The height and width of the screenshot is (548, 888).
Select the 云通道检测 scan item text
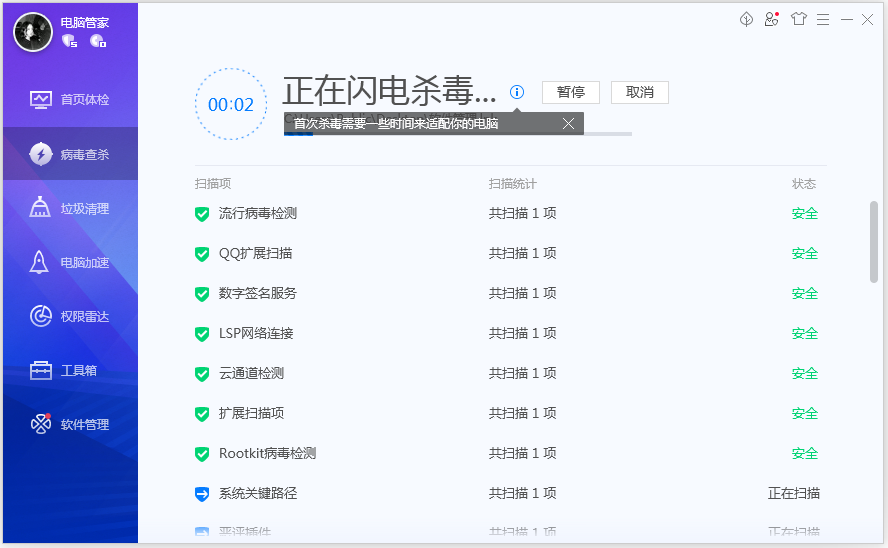click(251, 373)
